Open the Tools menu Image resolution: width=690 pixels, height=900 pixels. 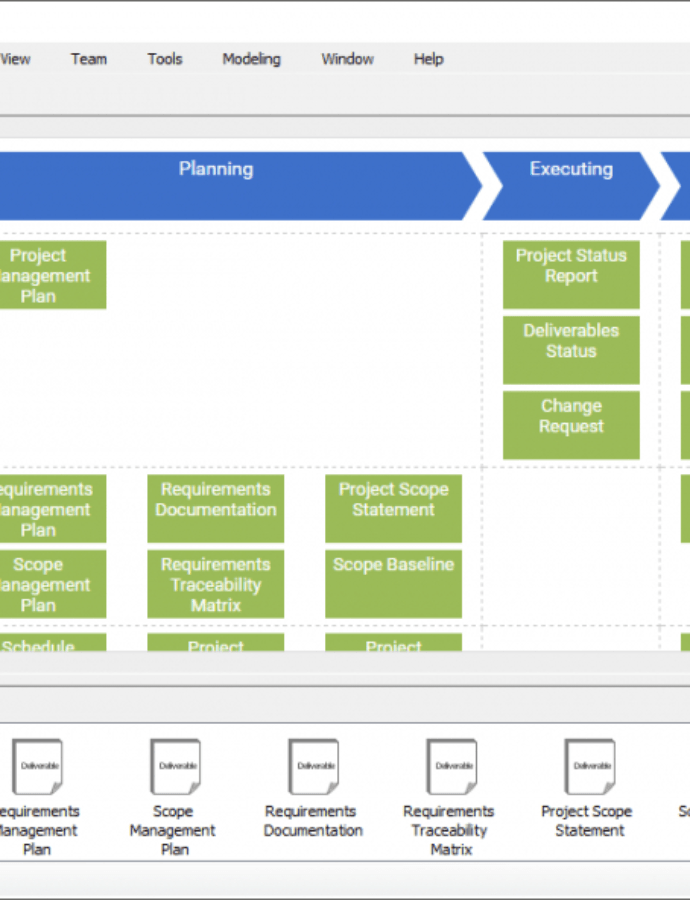tap(165, 59)
